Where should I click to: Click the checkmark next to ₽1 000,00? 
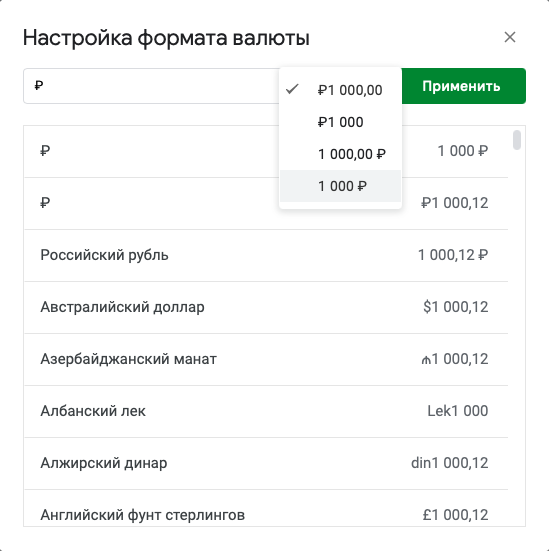tap(292, 89)
